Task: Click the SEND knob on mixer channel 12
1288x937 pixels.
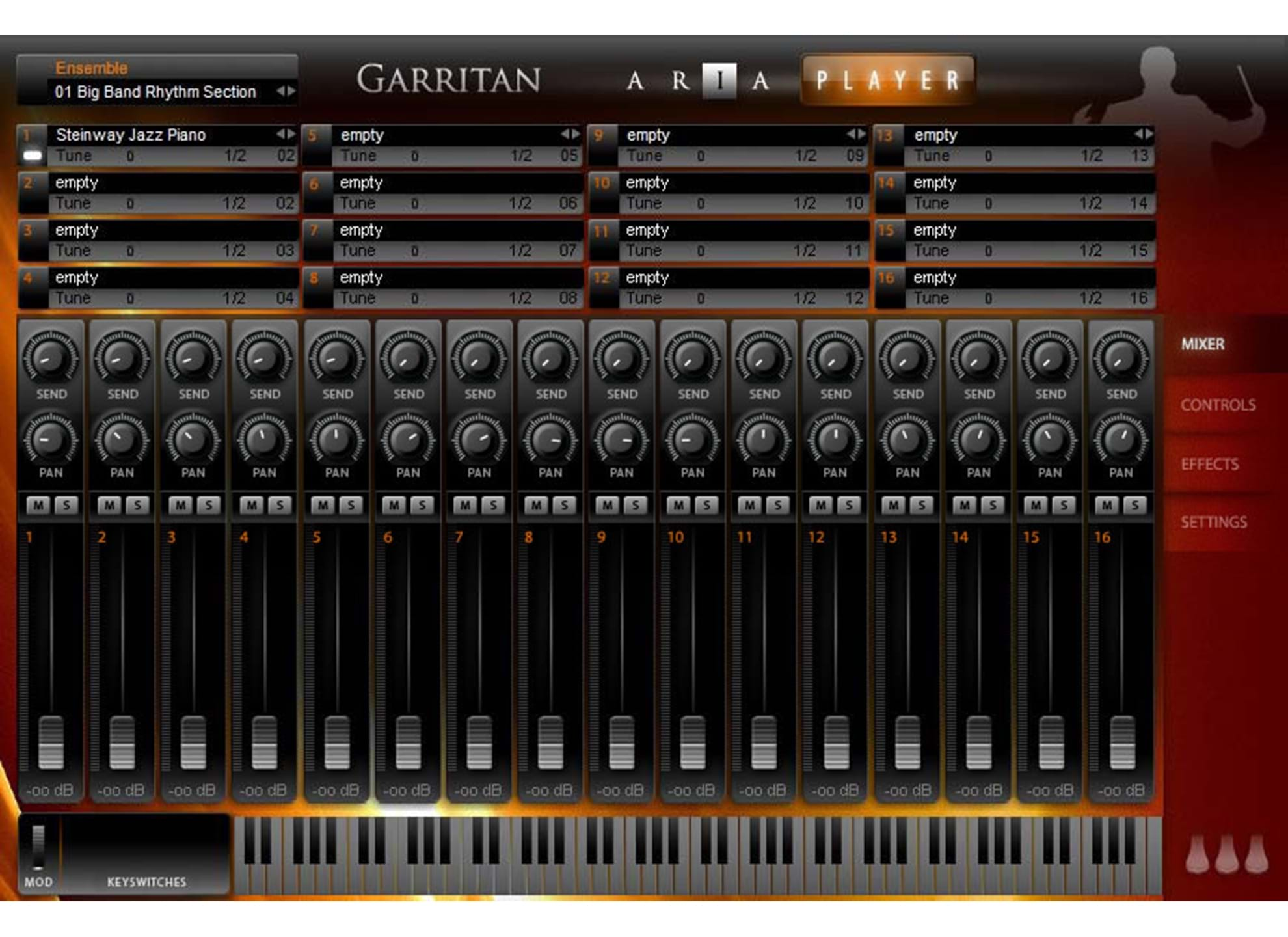Action: 835,358
